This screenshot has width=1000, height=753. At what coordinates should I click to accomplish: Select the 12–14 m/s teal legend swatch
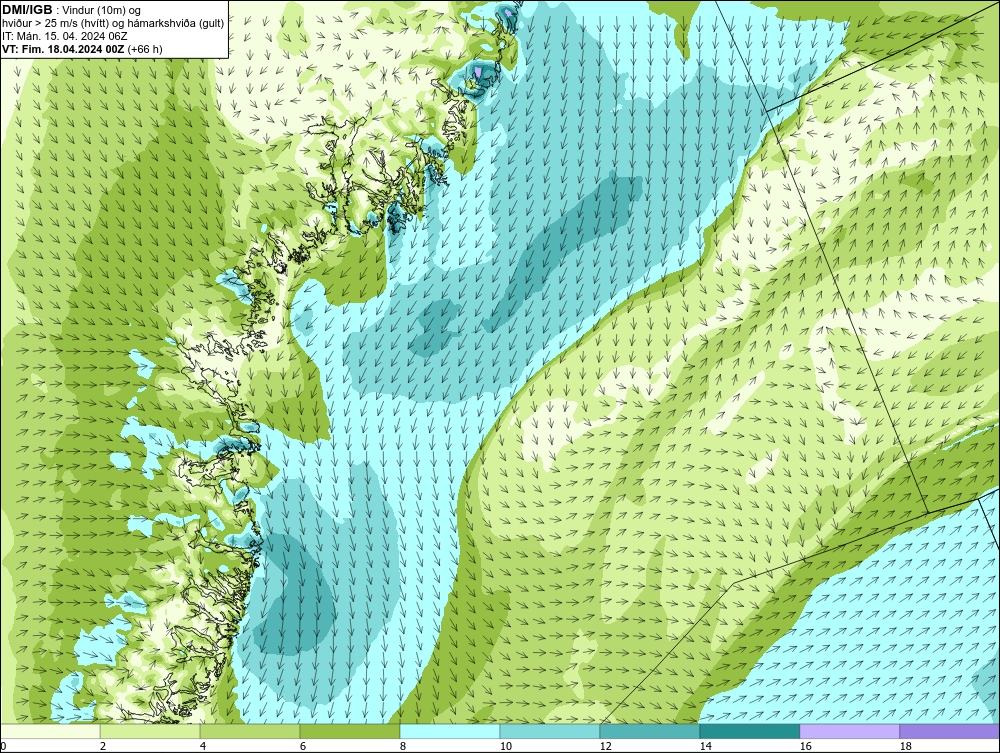pyautogui.click(x=649, y=731)
